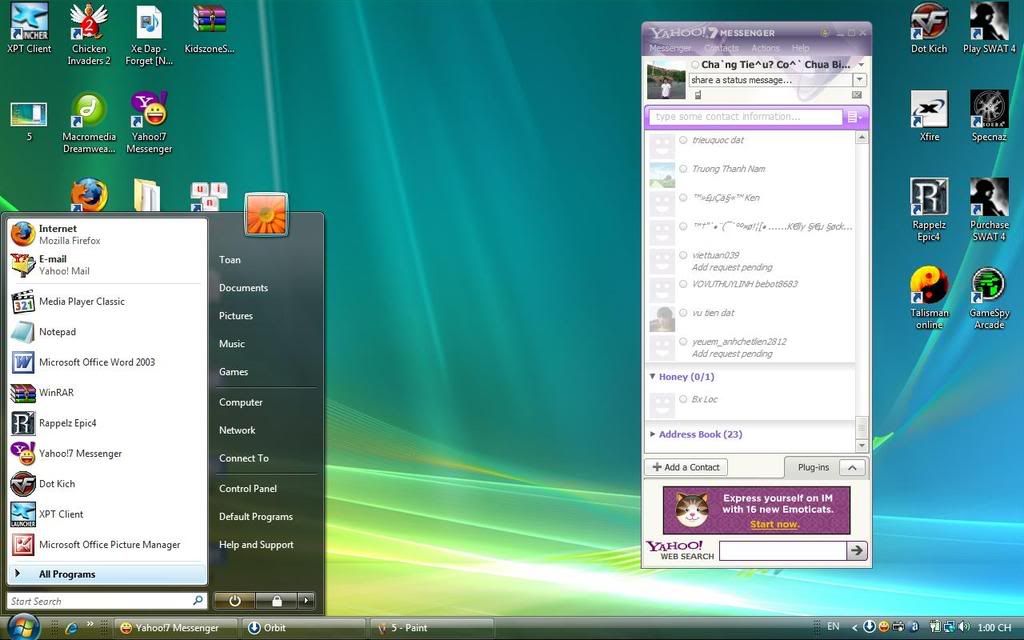Click the Windows Start orb
1024x640 pixels.
point(24,627)
